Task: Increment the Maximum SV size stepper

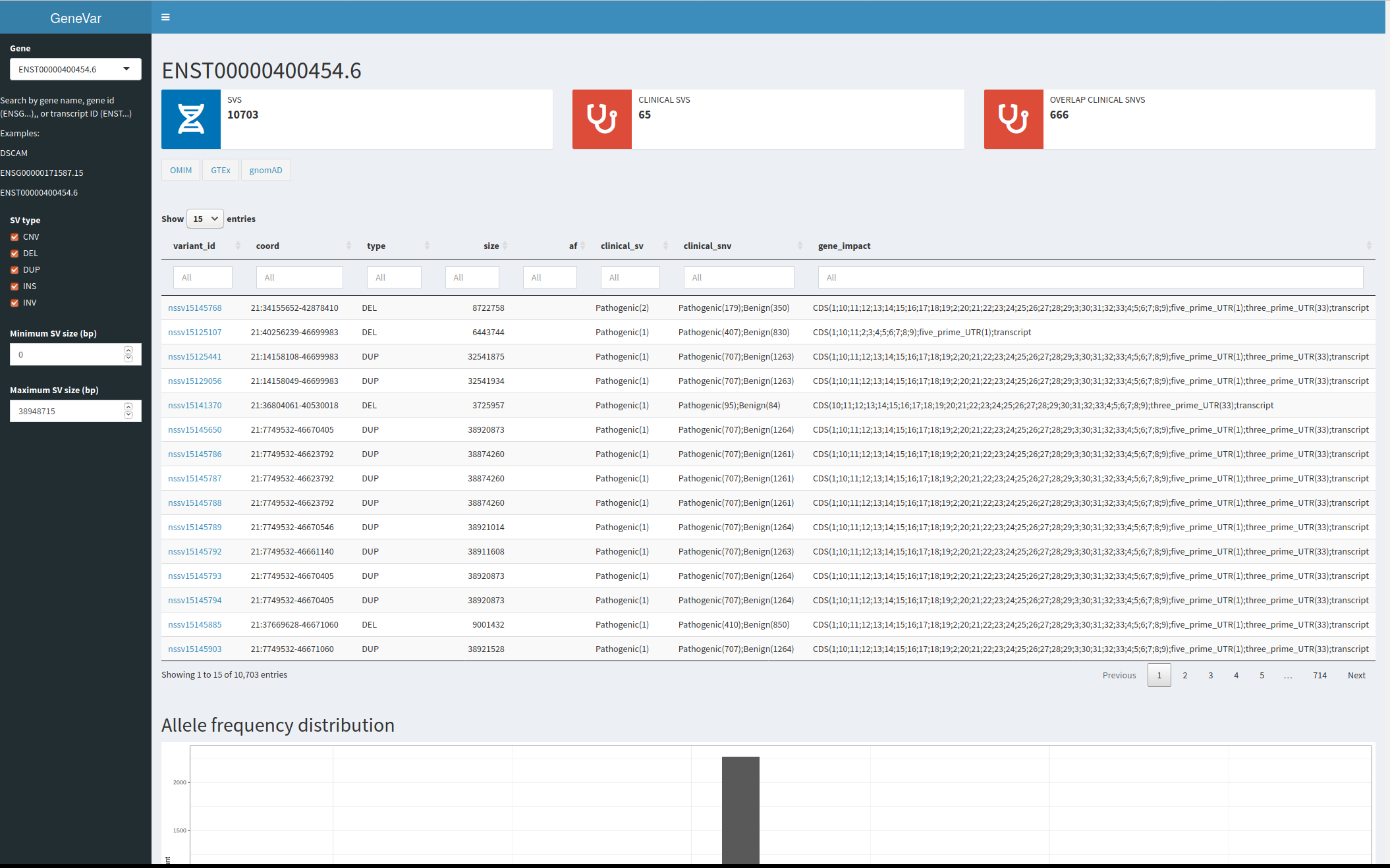Action: pyautogui.click(x=128, y=406)
